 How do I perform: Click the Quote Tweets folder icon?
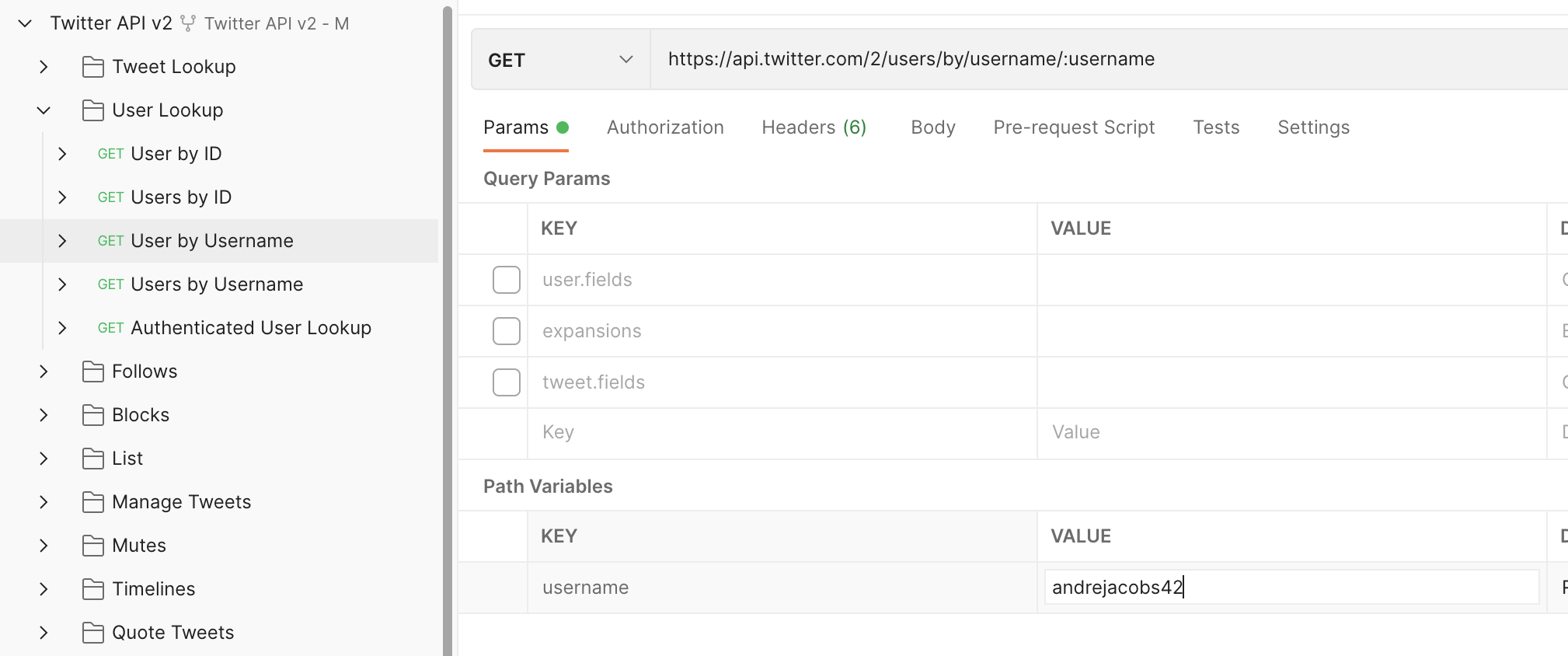[x=93, y=633]
